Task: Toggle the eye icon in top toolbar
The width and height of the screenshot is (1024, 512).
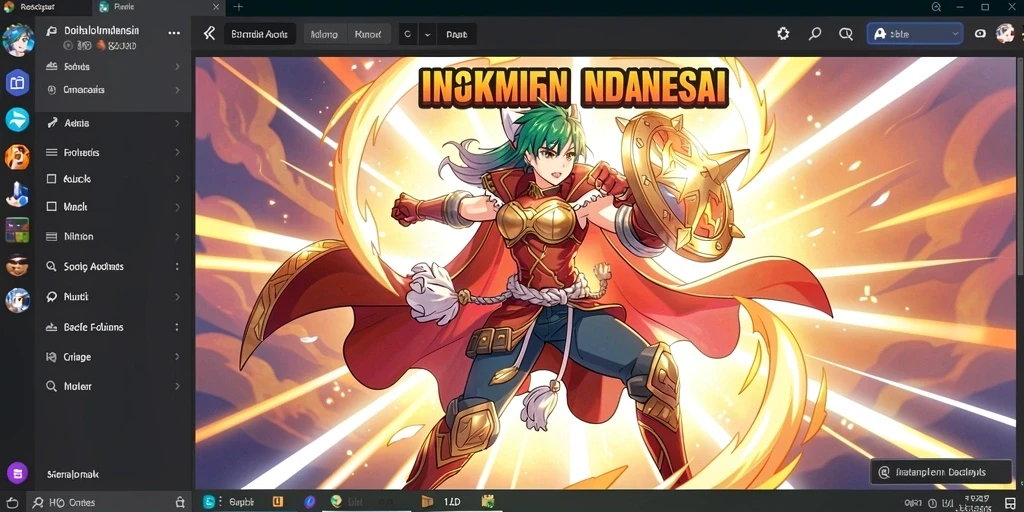Action: point(980,34)
